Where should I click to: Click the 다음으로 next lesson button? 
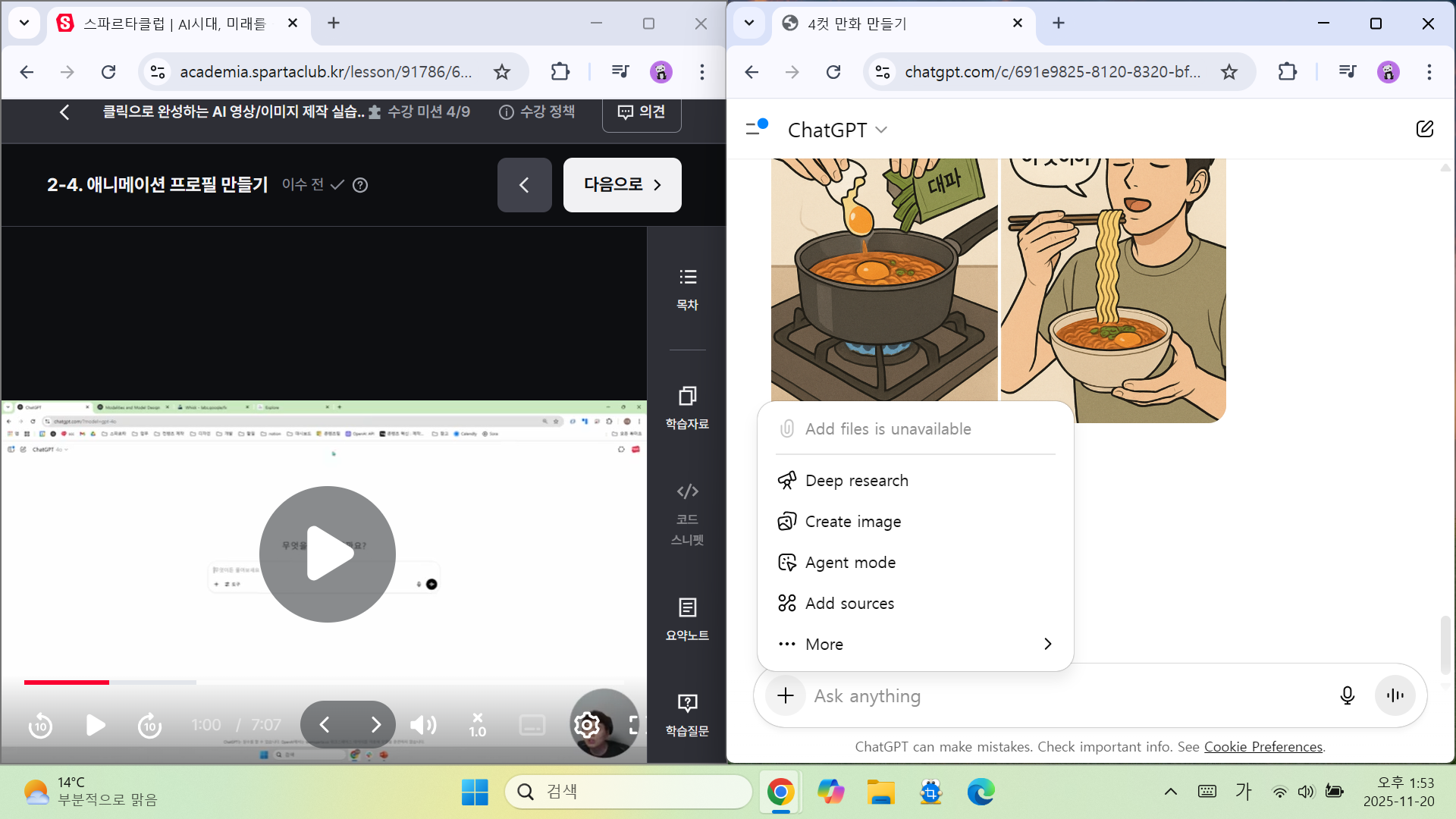point(622,184)
